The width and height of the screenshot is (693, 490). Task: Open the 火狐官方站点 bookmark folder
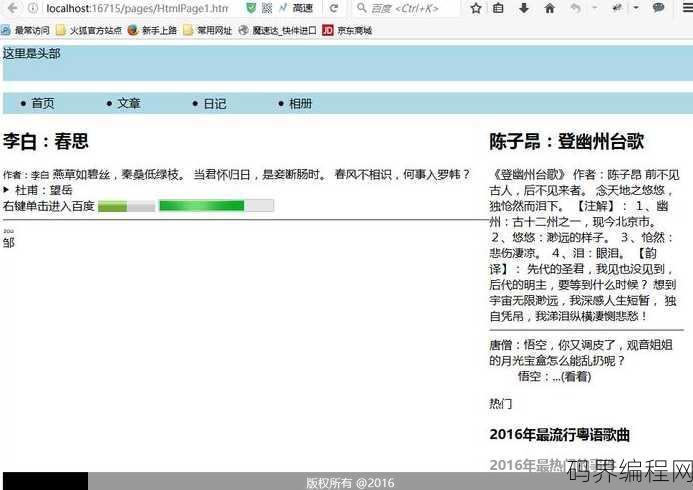coord(89,30)
